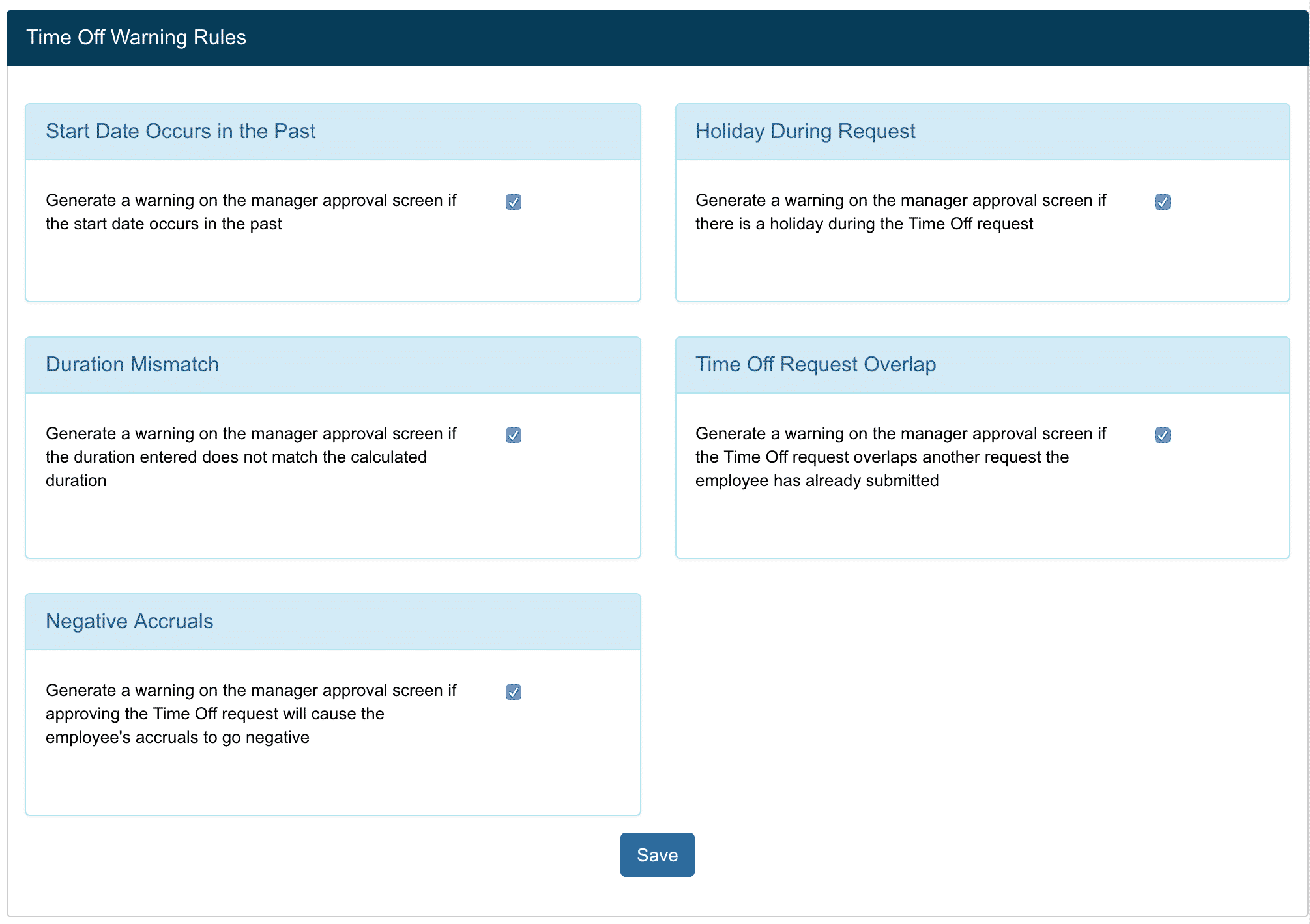Disable the Duration Mismatch warning checkbox
Image resolution: width=1310 pixels, height=924 pixels.
tap(514, 435)
